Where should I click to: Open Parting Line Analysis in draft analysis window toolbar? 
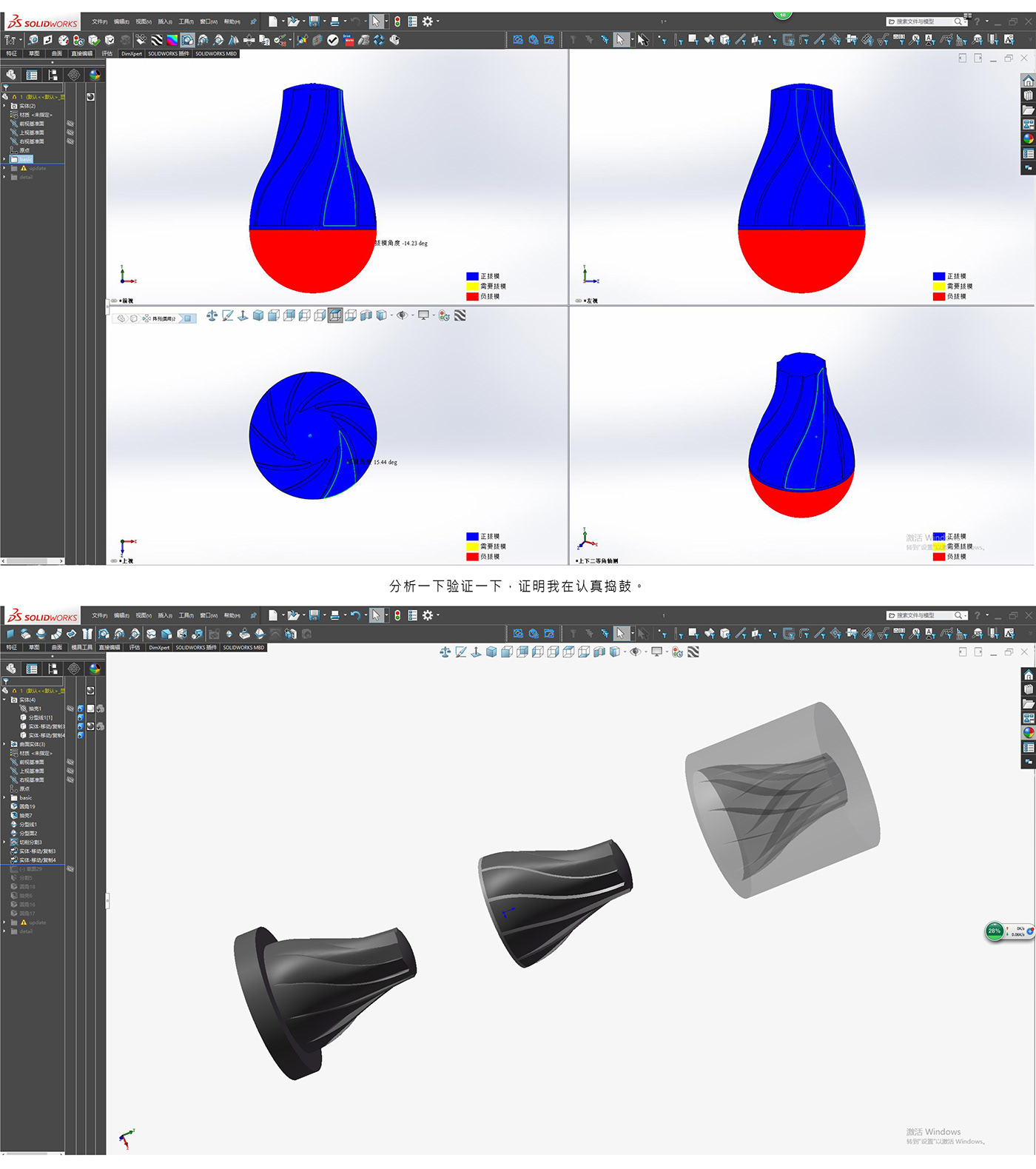click(218, 40)
